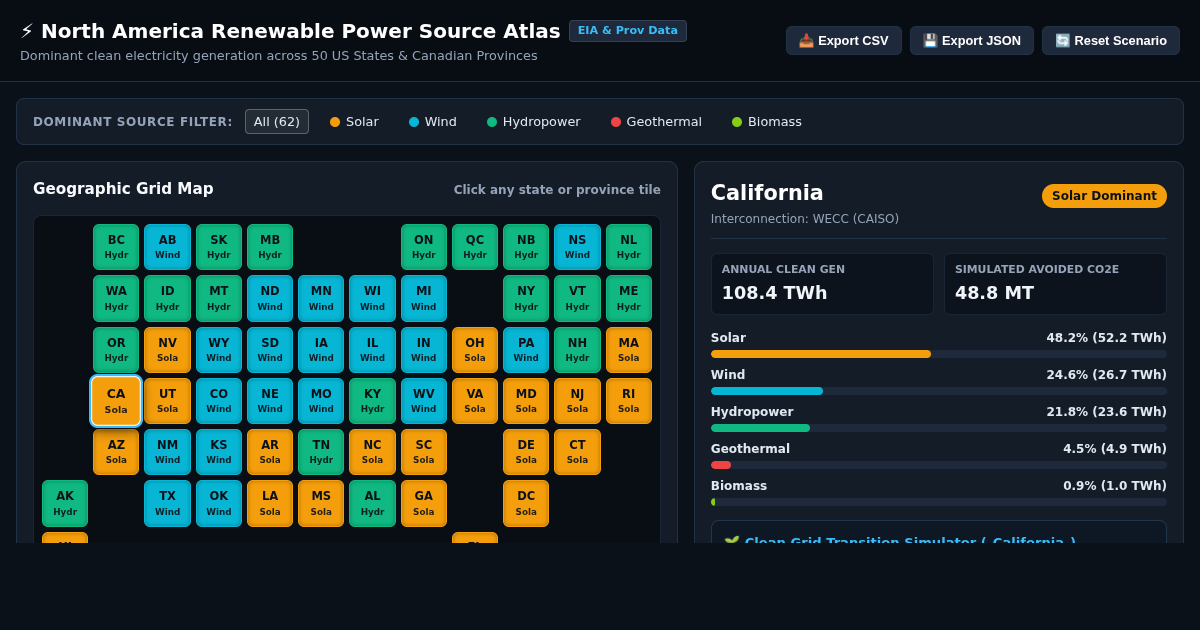The width and height of the screenshot is (1200, 630).
Task: Click the Simulated Avoided CO2e 48.8 MT value
Action: tap(996, 293)
